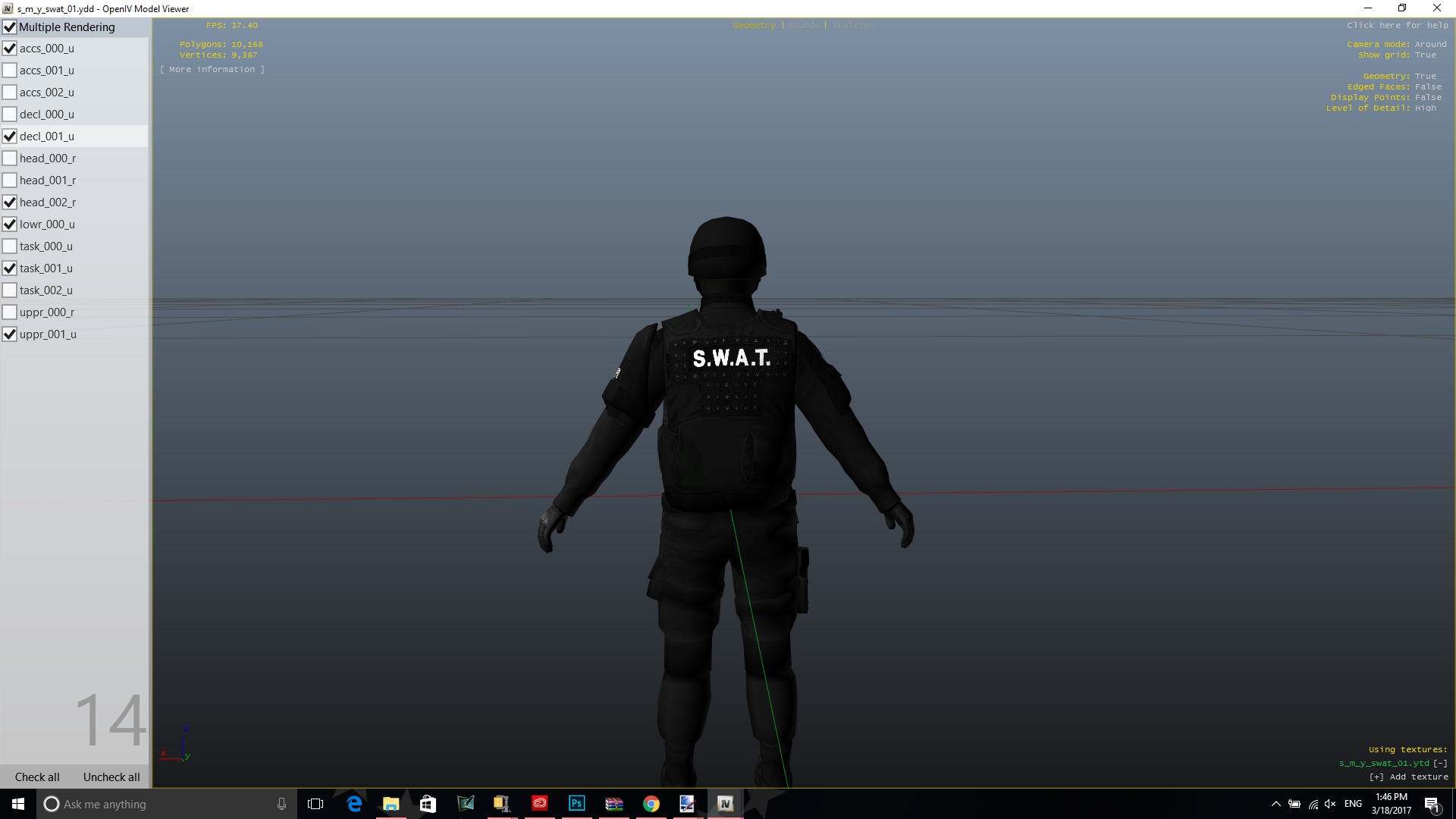1456x819 pixels.
Task: Enable the head_001_r component
Action: pos(10,180)
